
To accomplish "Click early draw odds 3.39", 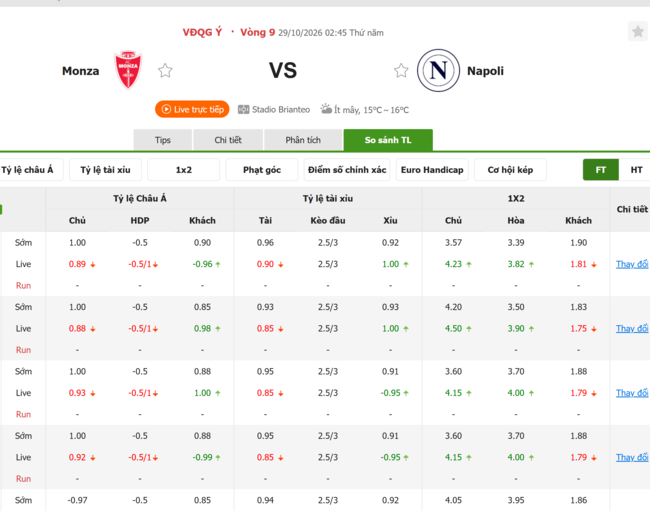I will click(516, 242).
